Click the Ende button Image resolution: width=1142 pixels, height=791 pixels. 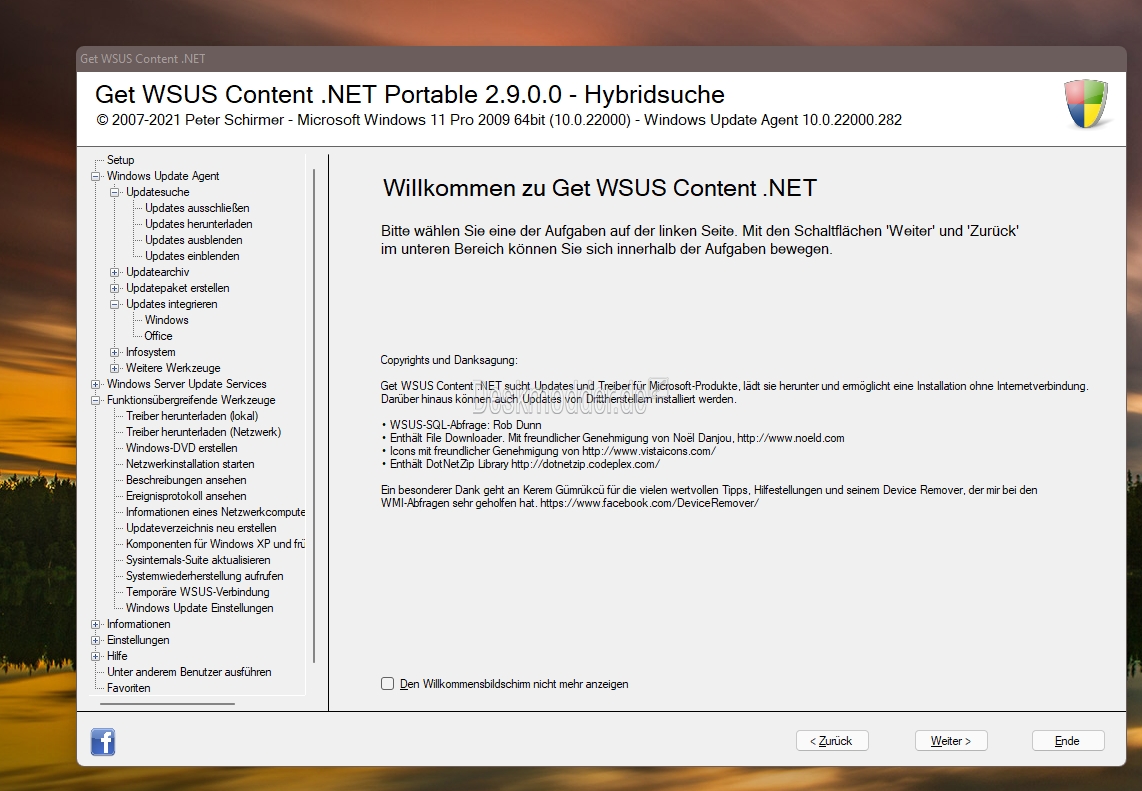pyautogui.click(x=1068, y=741)
